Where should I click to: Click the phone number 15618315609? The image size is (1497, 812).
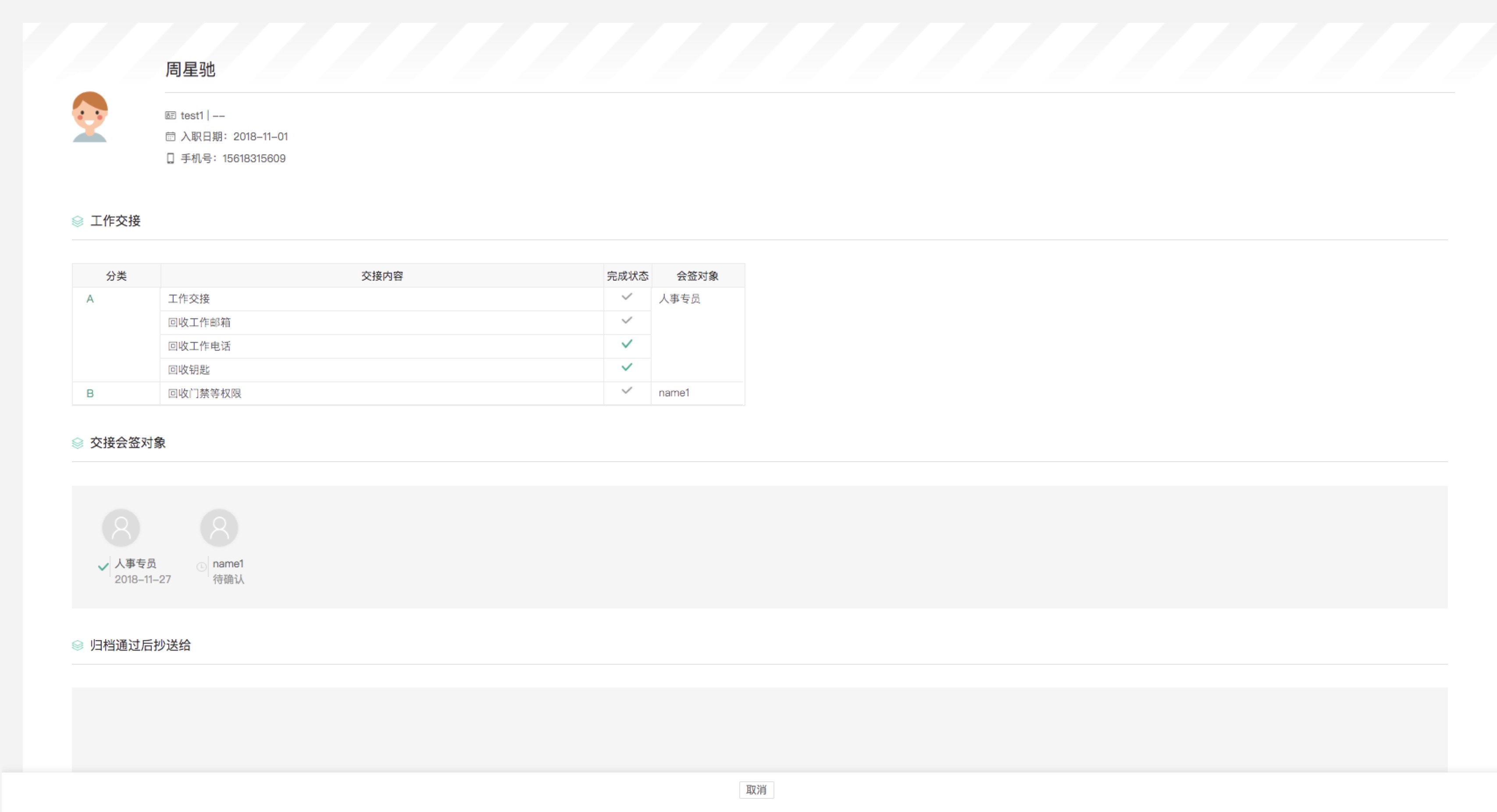[x=254, y=158]
